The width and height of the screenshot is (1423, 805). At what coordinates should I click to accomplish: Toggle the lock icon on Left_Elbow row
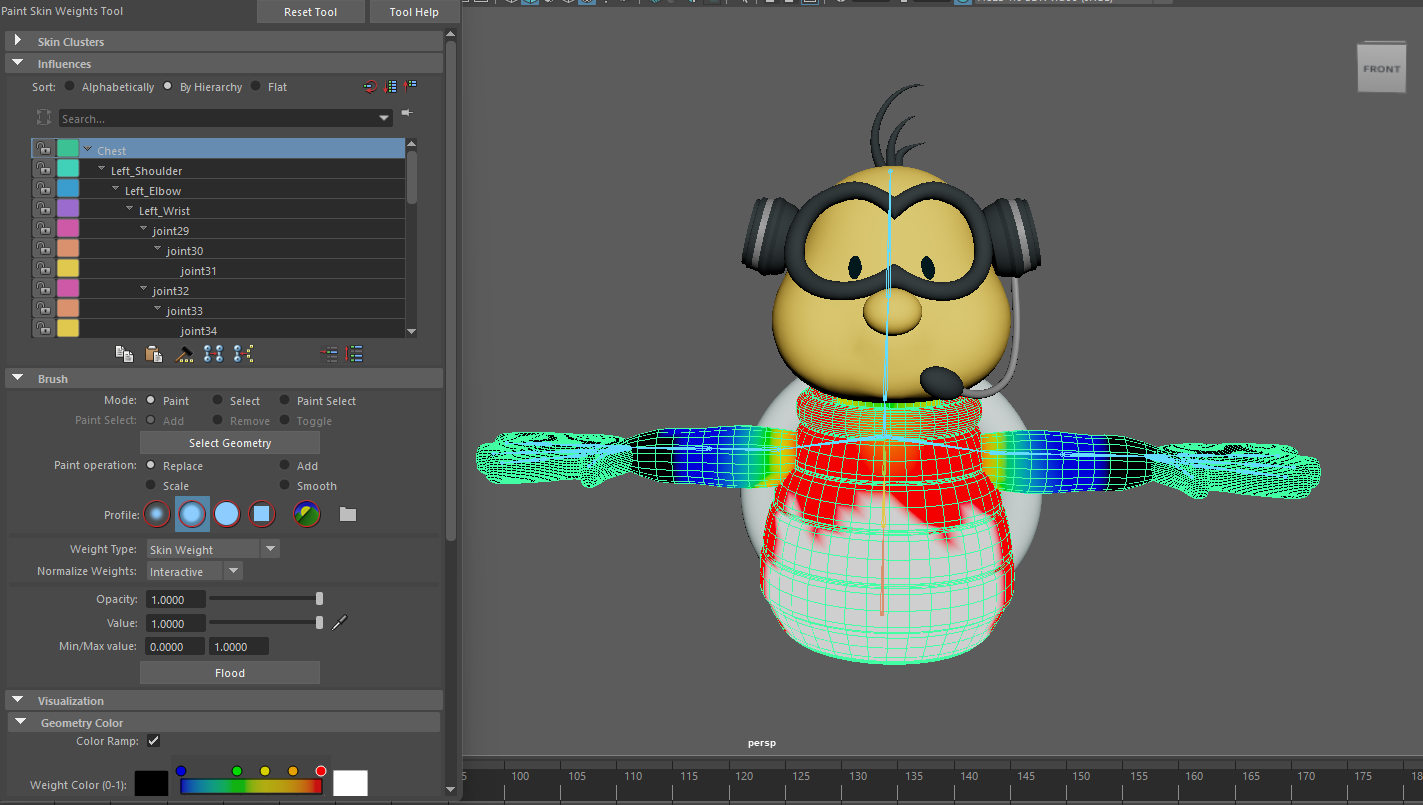[43, 189]
